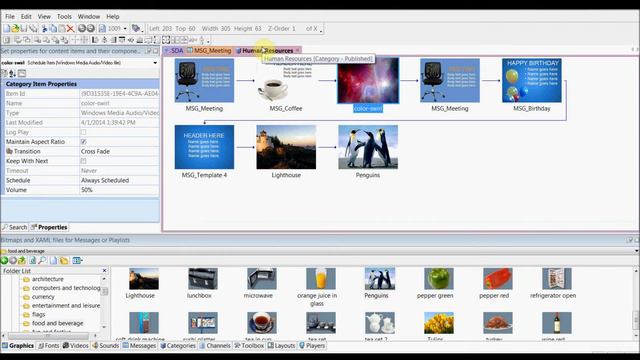Click the New document icon in the toolbar

(7, 29)
